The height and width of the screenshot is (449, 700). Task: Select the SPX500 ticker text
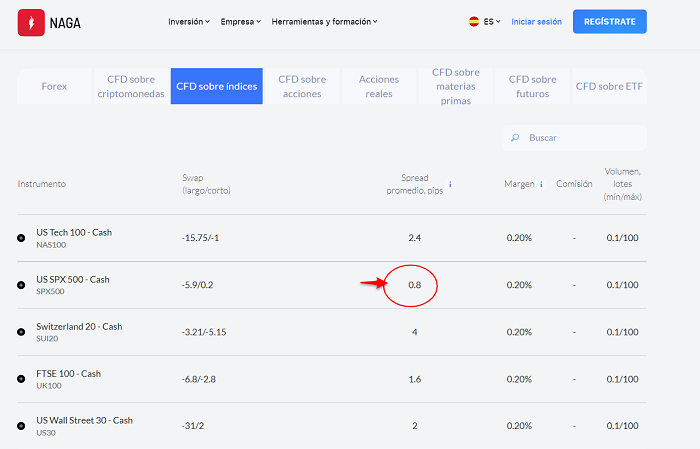tap(50, 291)
